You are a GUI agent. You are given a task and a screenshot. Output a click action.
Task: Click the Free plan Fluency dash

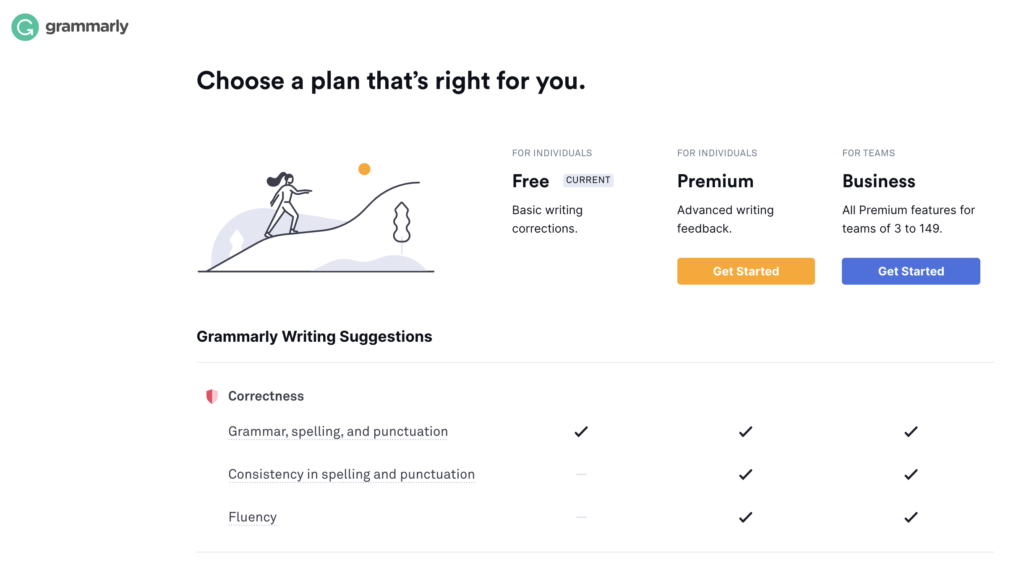point(581,517)
